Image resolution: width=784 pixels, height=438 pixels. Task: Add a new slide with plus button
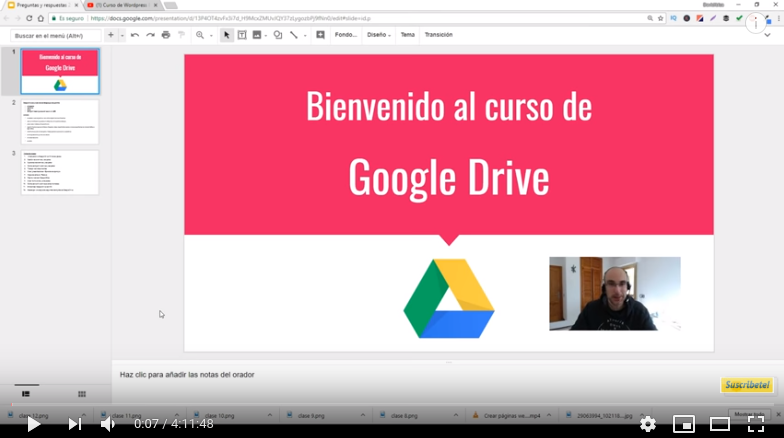coord(111,35)
